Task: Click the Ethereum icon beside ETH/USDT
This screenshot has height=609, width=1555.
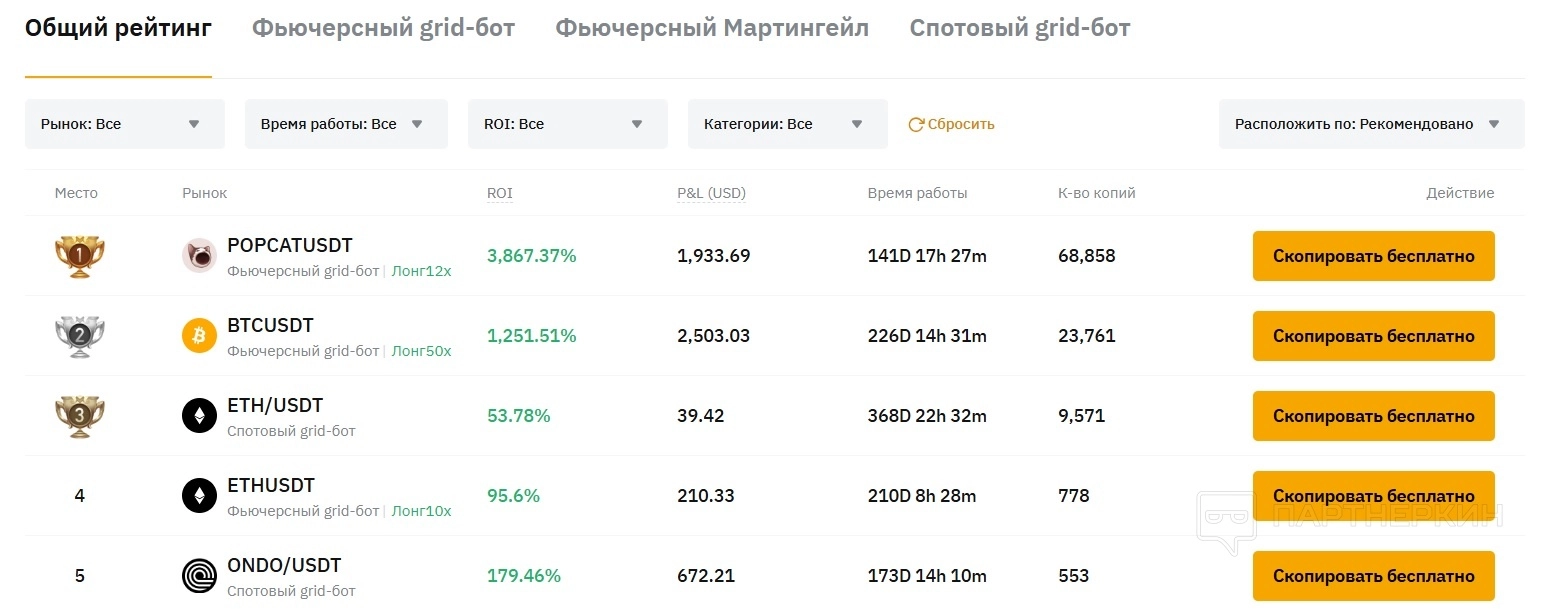Action: 199,416
